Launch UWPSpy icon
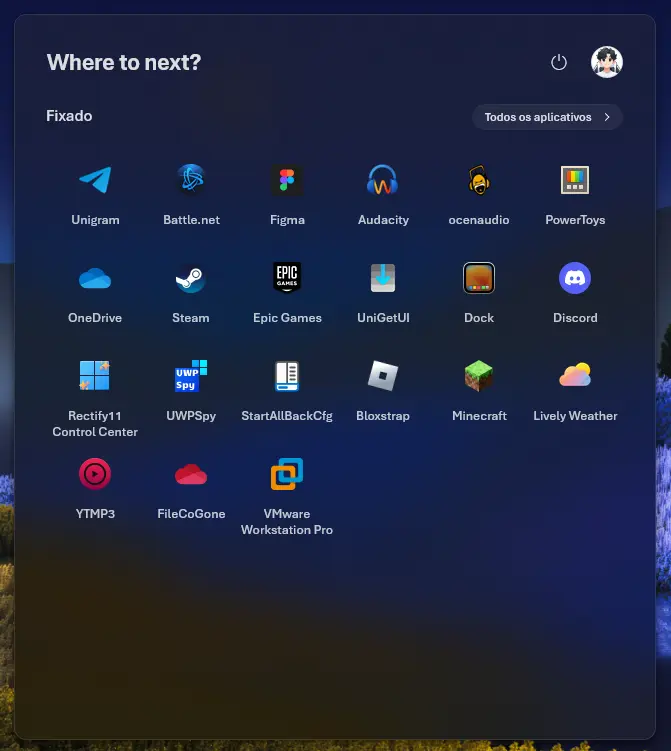 (191, 376)
